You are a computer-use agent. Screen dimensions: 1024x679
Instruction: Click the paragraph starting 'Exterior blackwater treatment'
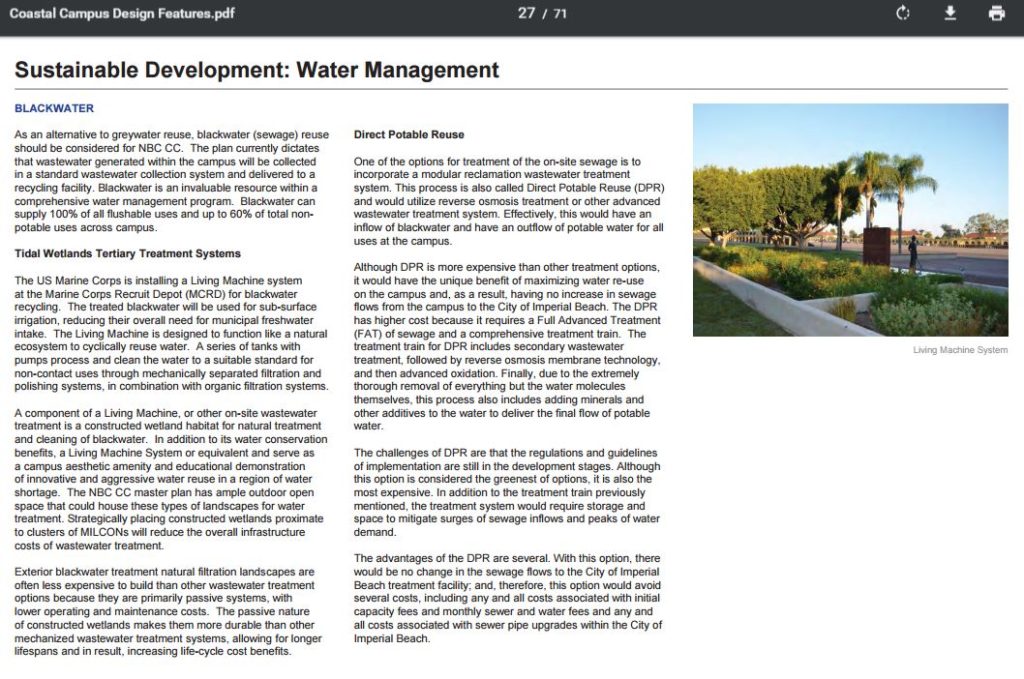coord(171,611)
